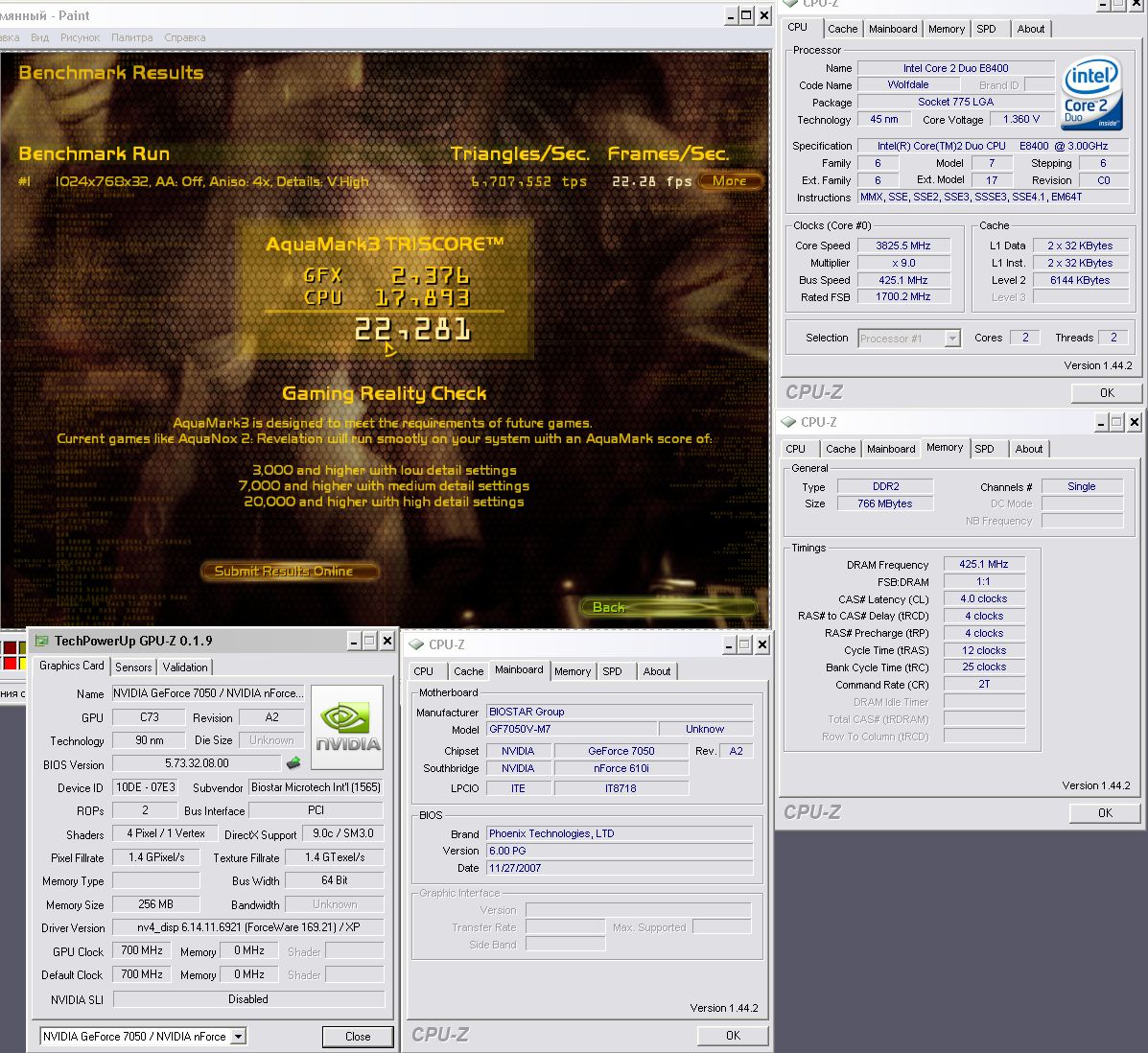Screen dimensions: 1148x1053
Task: Switch to Memory tab in top CPU-Z window
Action: tap(946, 29)
